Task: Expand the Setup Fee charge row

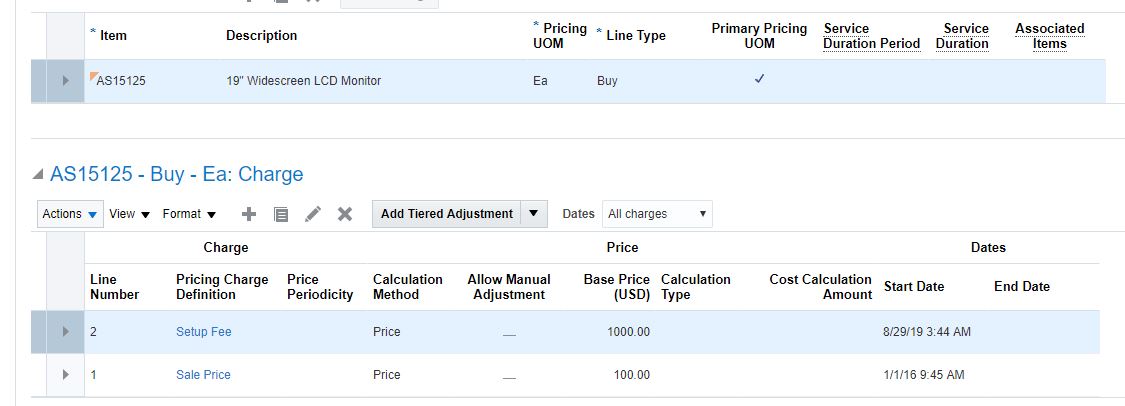Action: tap(65, 331)
